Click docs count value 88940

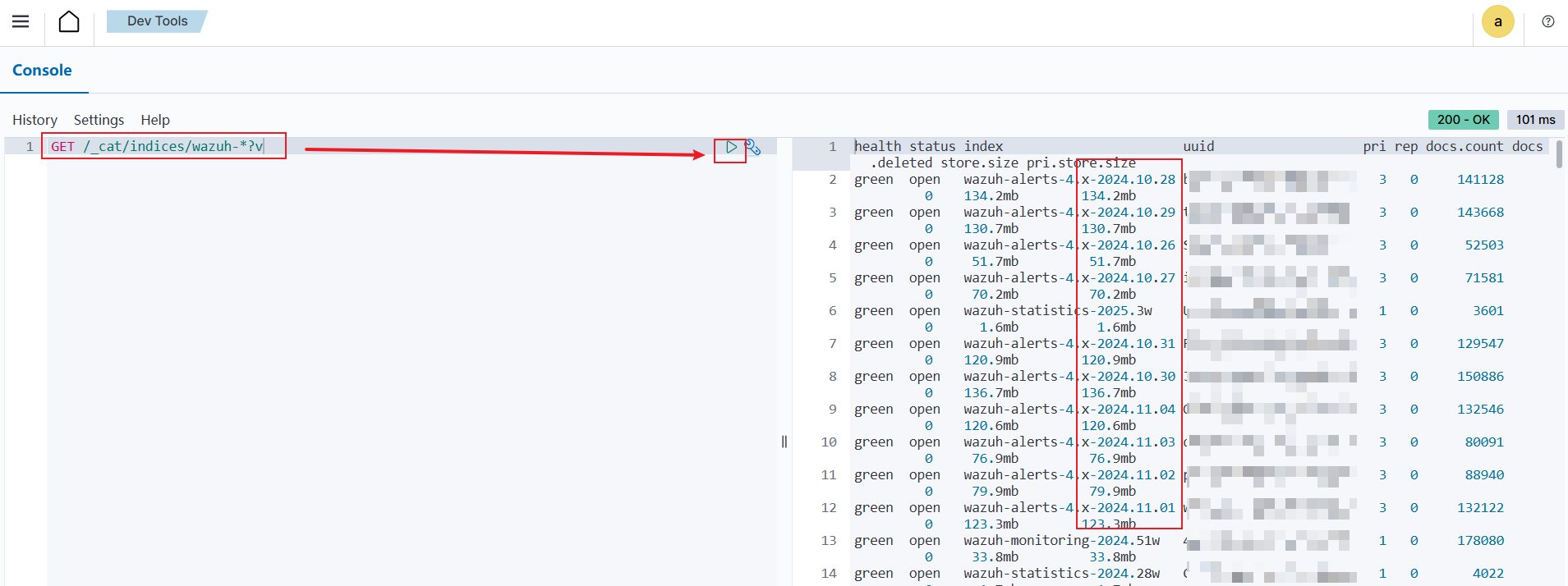click(1484, 474)
